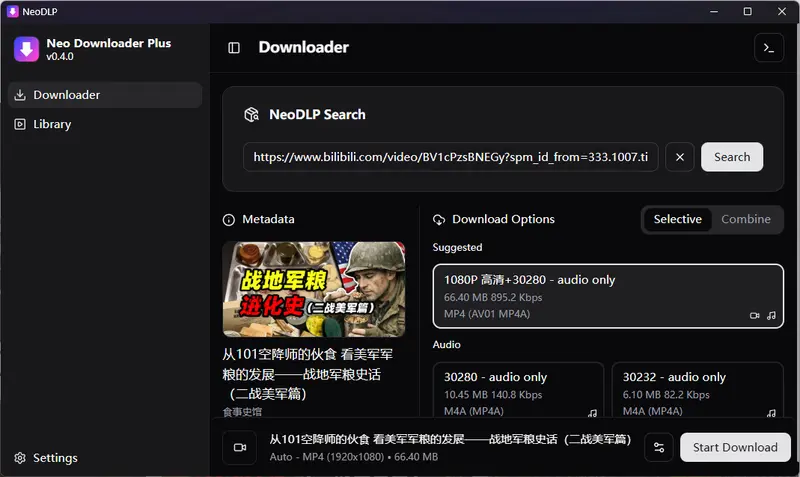Click the video thumbnail in Metadata
800x477 pixels.
[314, 289]
